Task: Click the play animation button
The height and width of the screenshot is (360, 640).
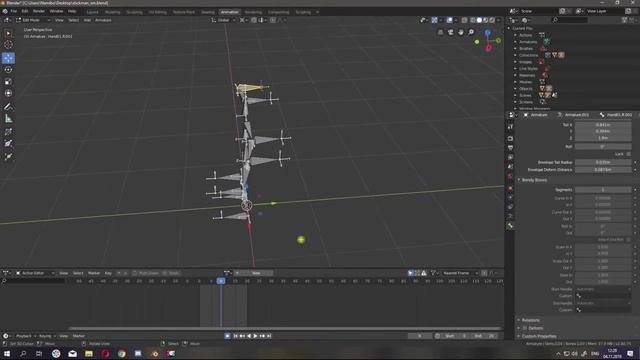Action: pyautogui.click(x=256, y=336)
